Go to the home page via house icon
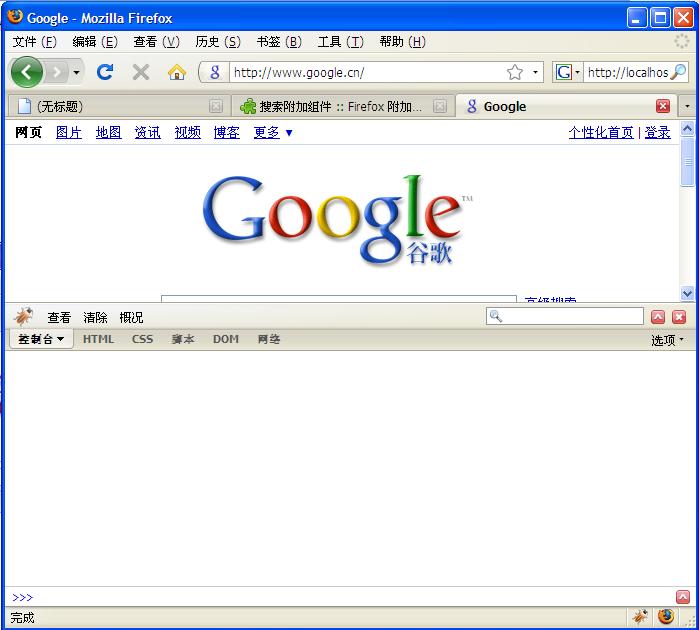This screenshot has height=630, width=699. [177, 72]
